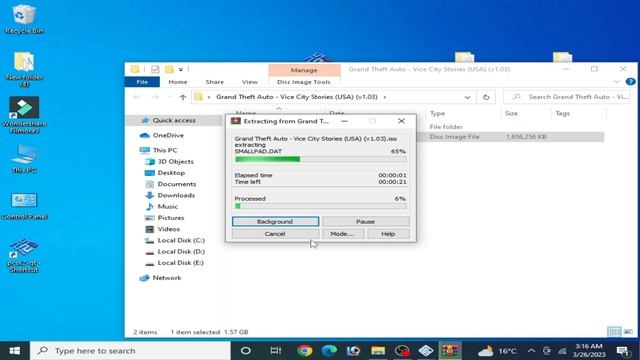Open the notification center icon
640x360 pixels.
pos(623,351)
